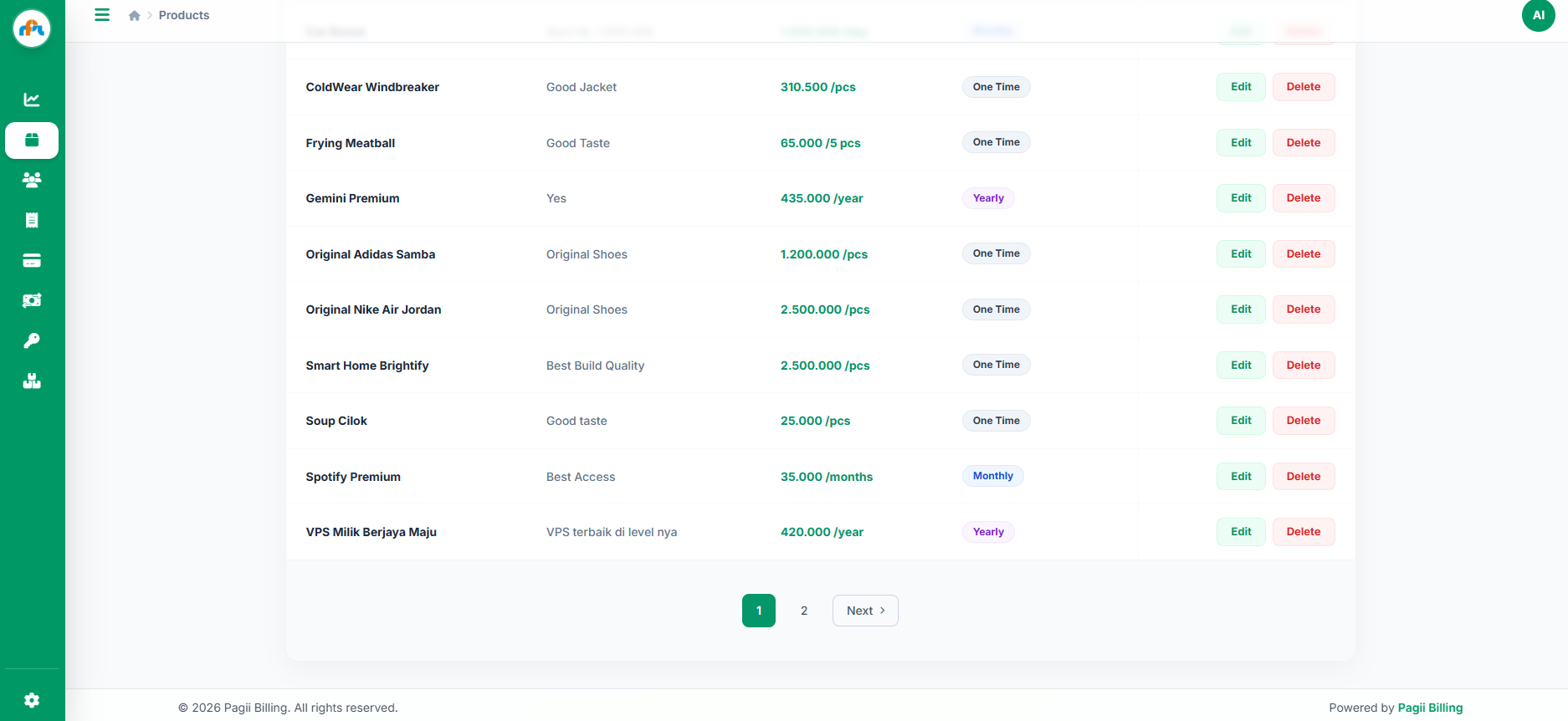This screenshot has height=721, width=1568.
Task: Click the credit card icon in sidebar
Action: [32, 260]
